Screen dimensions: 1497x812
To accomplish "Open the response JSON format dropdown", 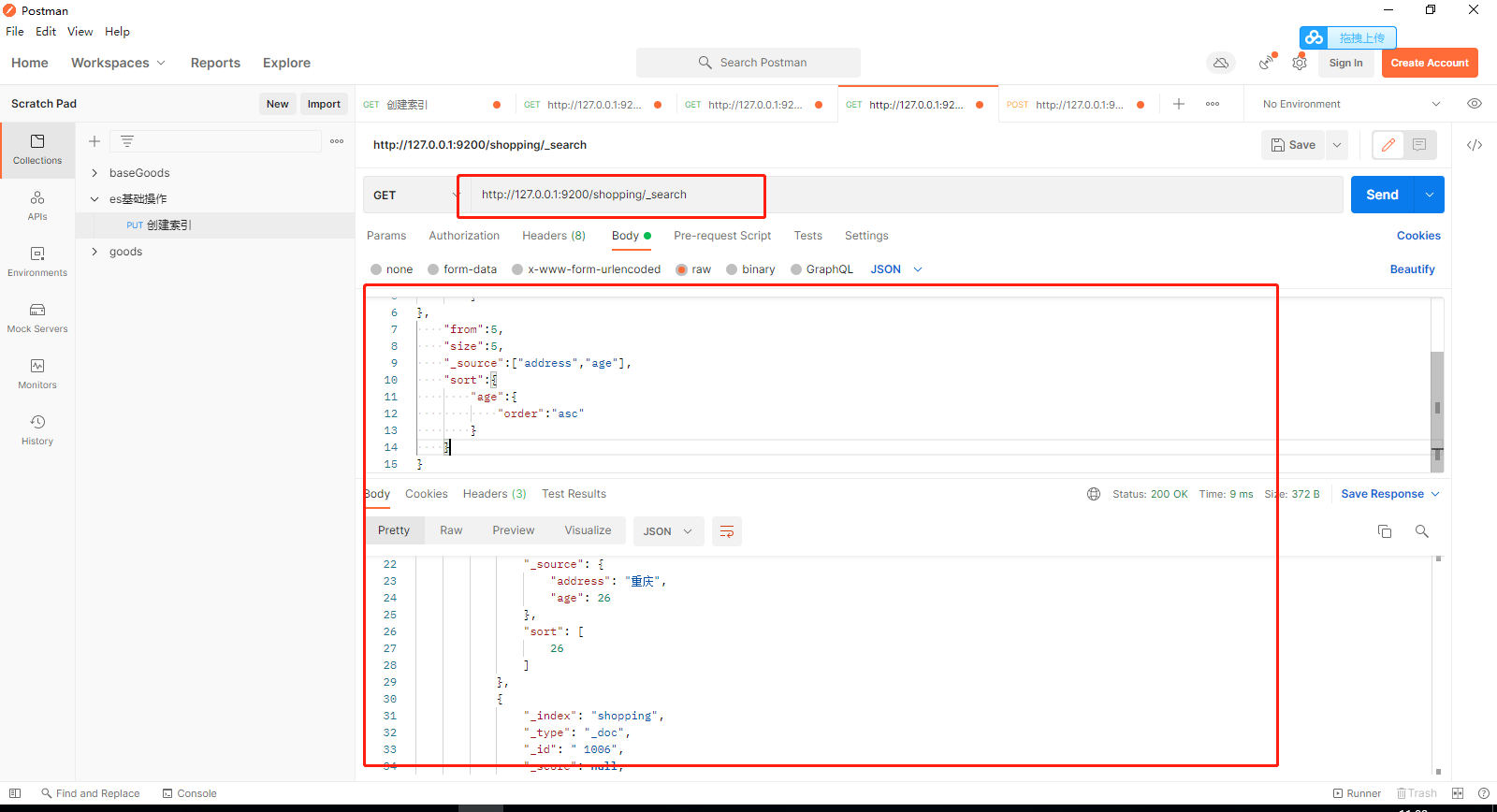I will (x=668, y=531).
